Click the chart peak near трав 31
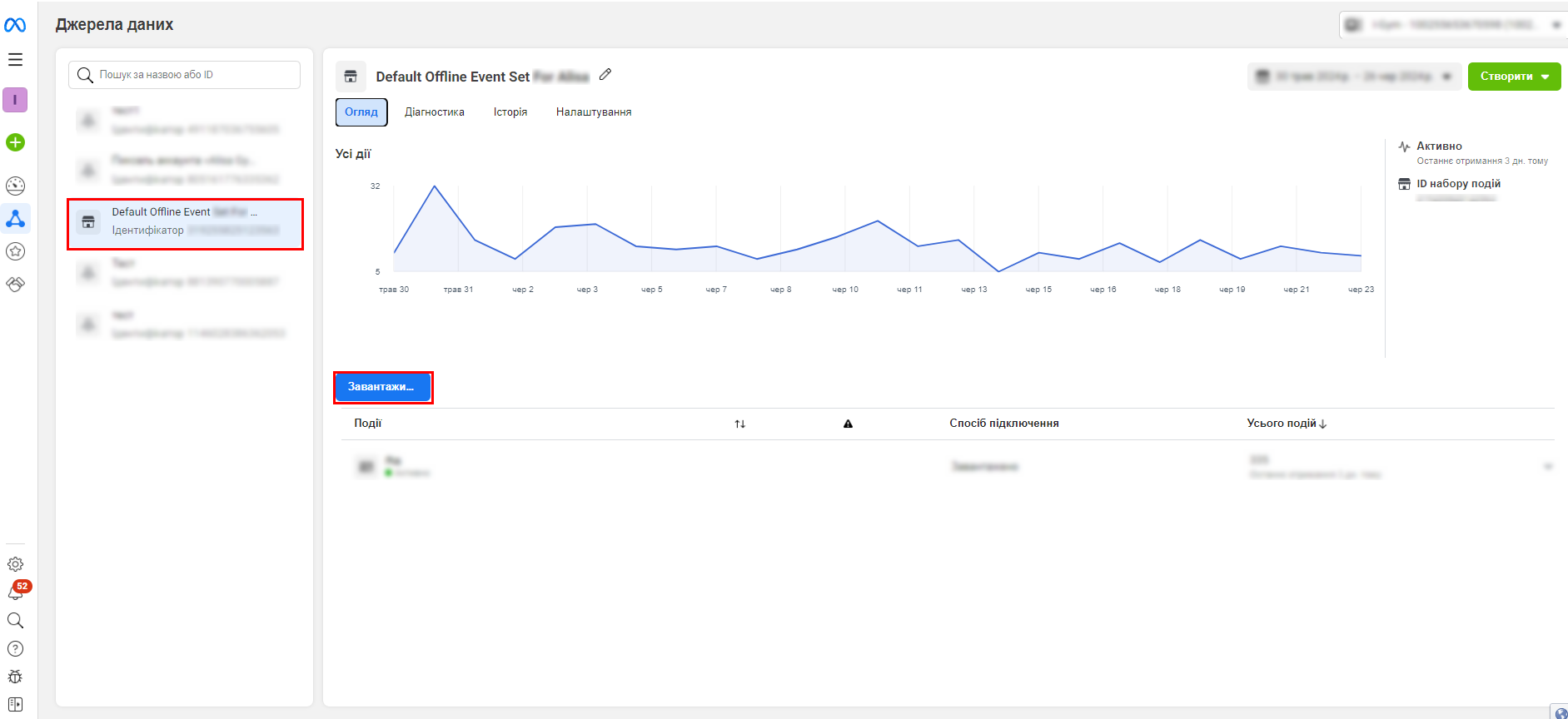 click(x=434, y=186)
